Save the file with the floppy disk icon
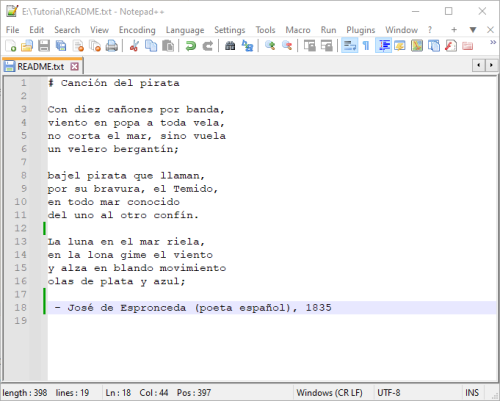 (x=44, y=46)
